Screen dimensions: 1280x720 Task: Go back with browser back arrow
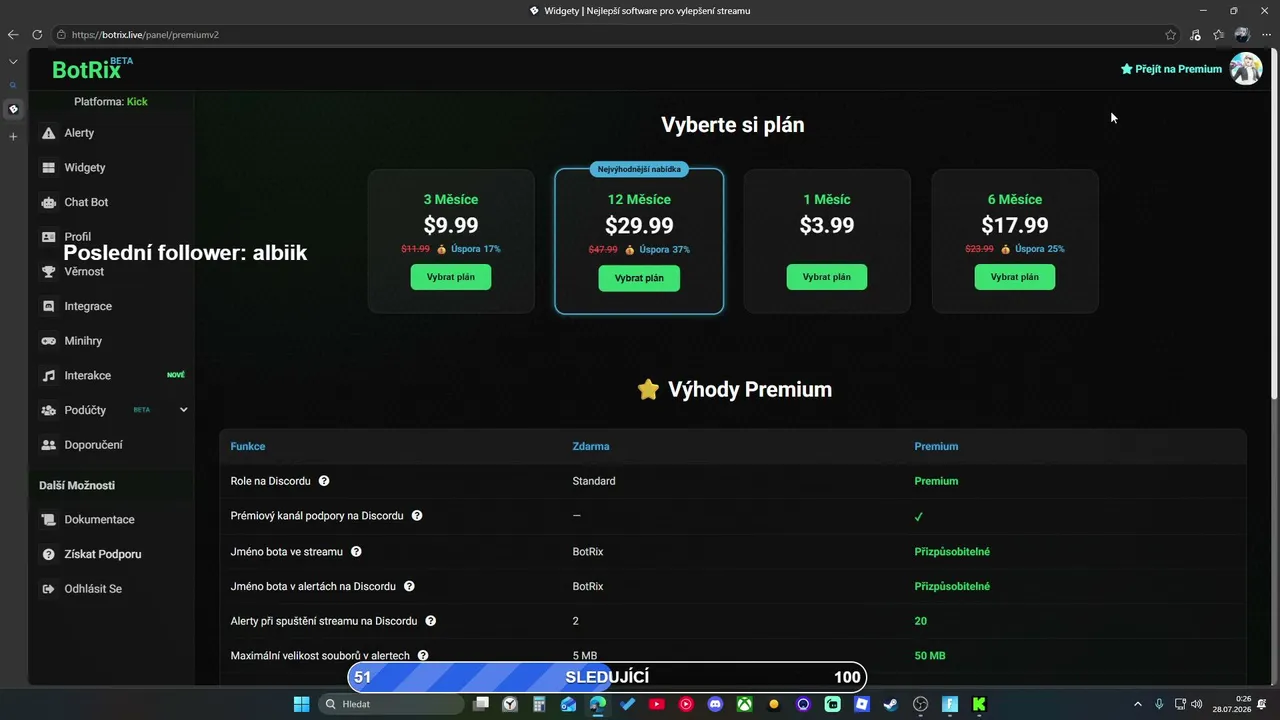(13, 35)
